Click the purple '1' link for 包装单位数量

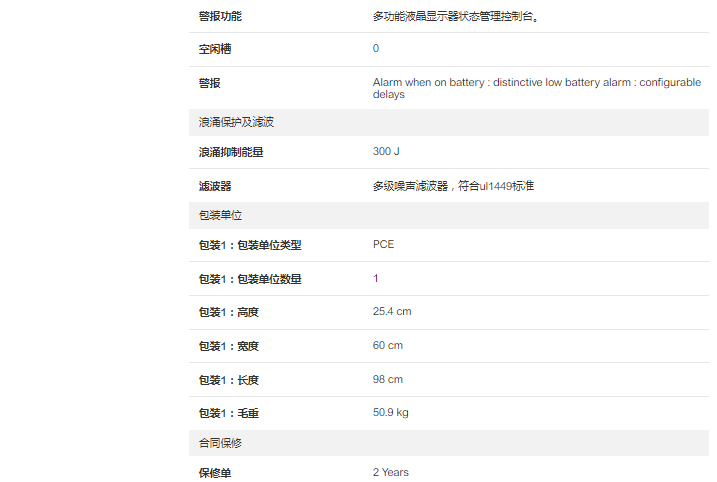click(x=376, y=279)
